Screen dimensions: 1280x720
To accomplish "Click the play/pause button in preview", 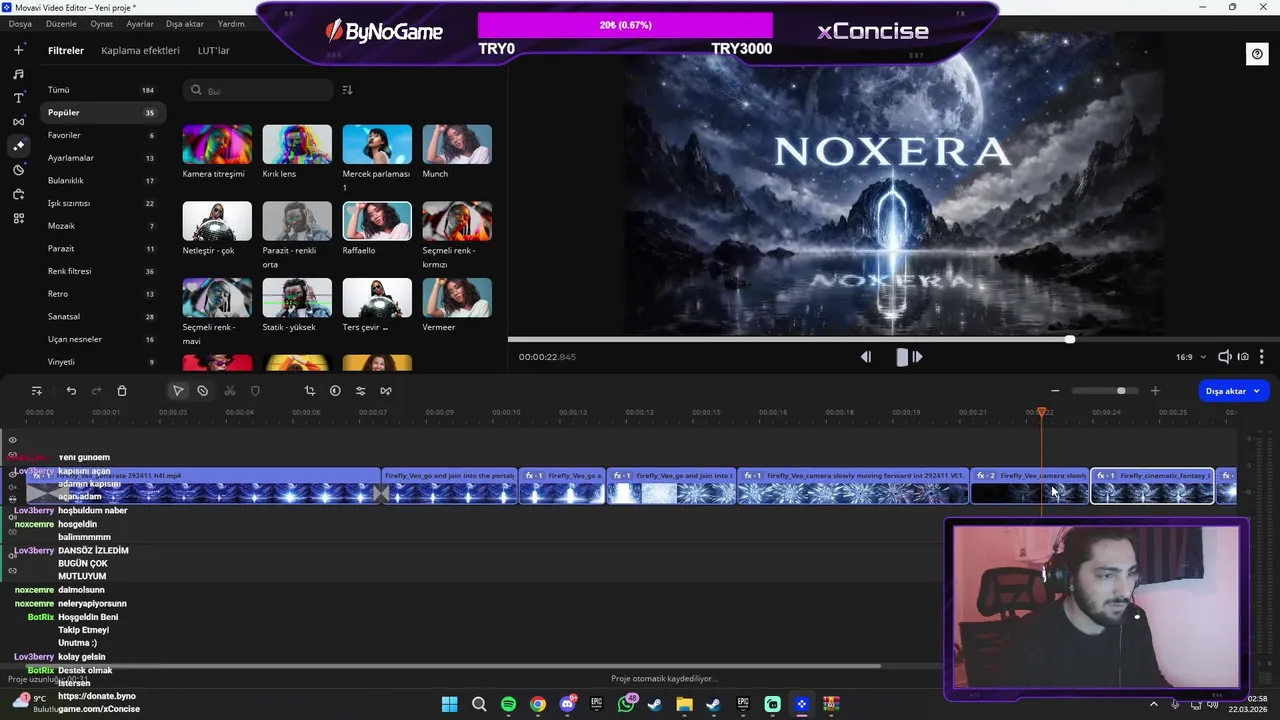I will (x=901, y=357).
